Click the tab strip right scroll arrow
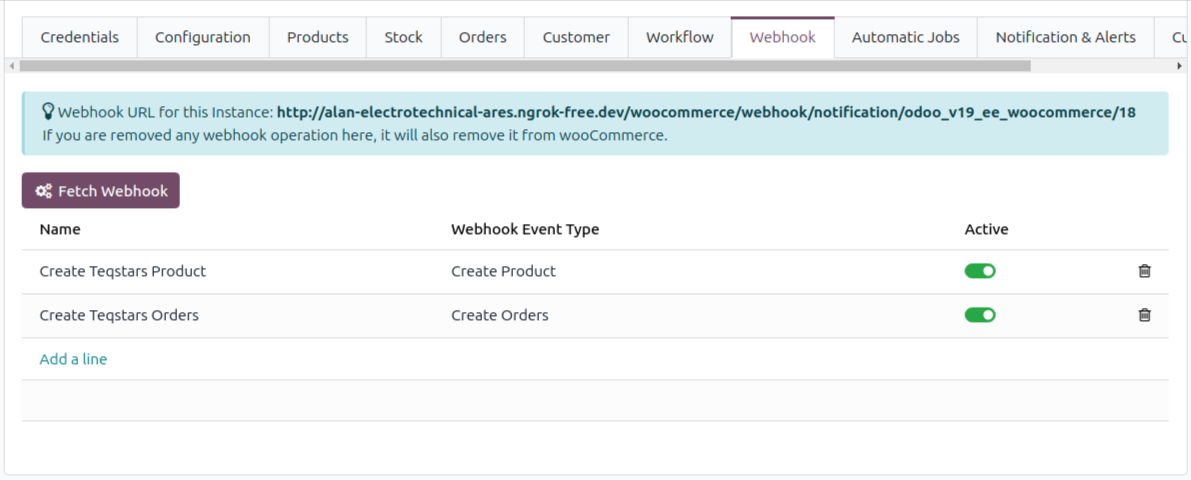Image resolution: width=1191 pixels, height=480 pixels. click(1181, 66)
